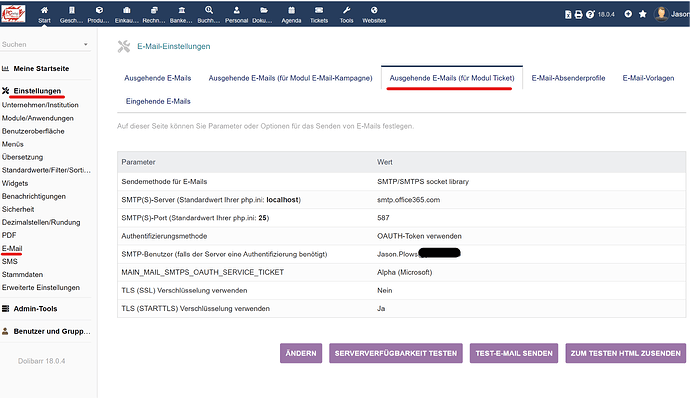690x398 pixels.
Task: Click the ÄNDERN button
Action: [301, 353]
